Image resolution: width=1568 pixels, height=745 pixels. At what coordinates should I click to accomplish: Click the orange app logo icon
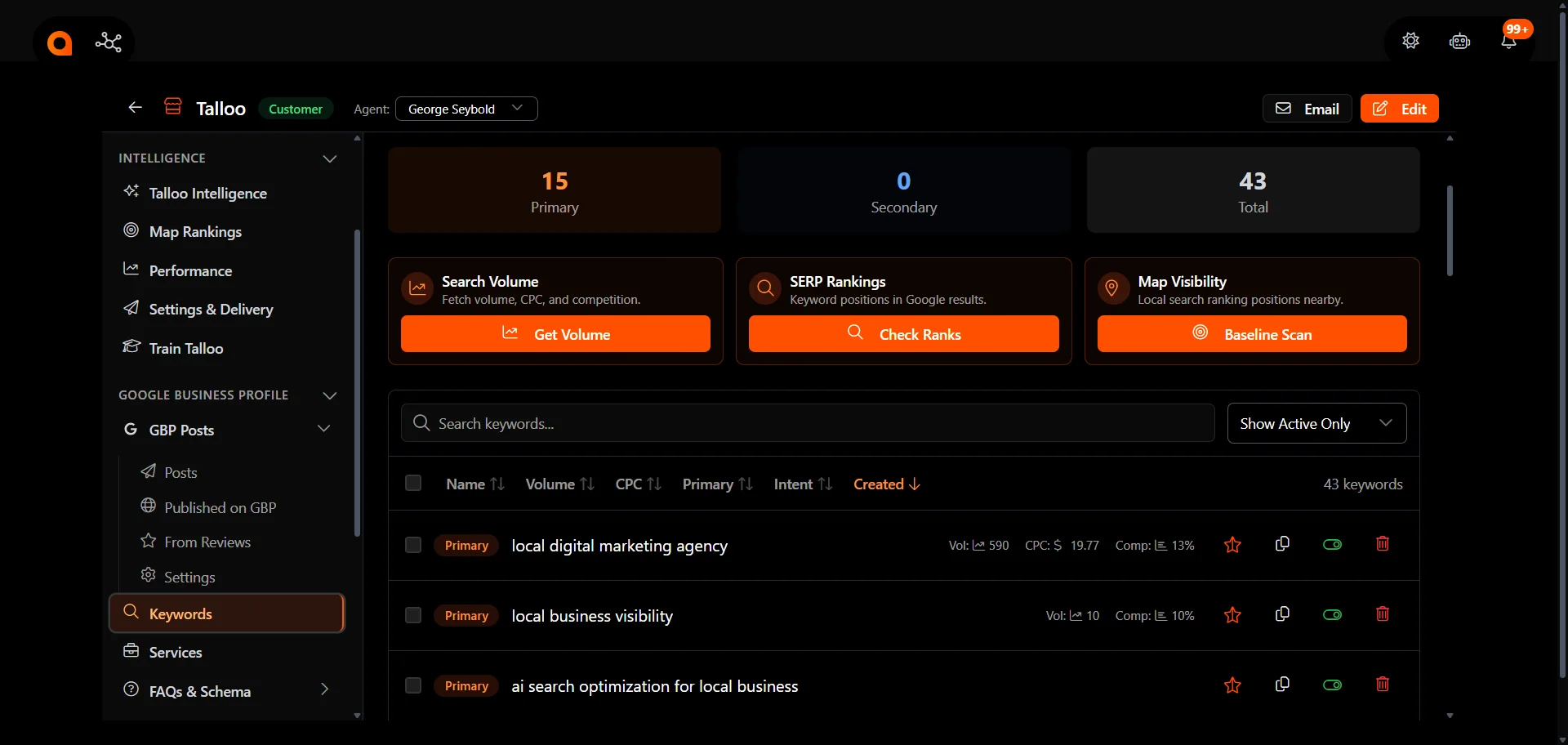[60, 42]
